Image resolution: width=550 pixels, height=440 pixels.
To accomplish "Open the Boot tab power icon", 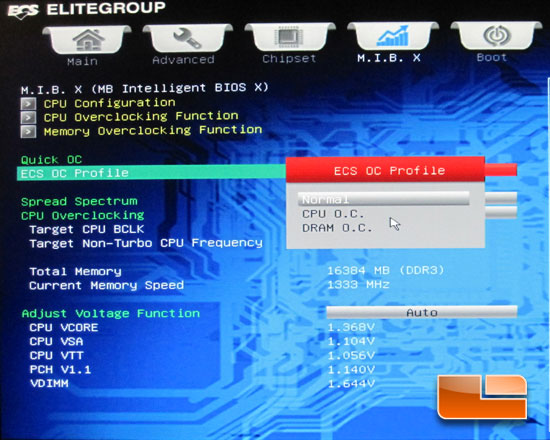I will click(497, 35).
